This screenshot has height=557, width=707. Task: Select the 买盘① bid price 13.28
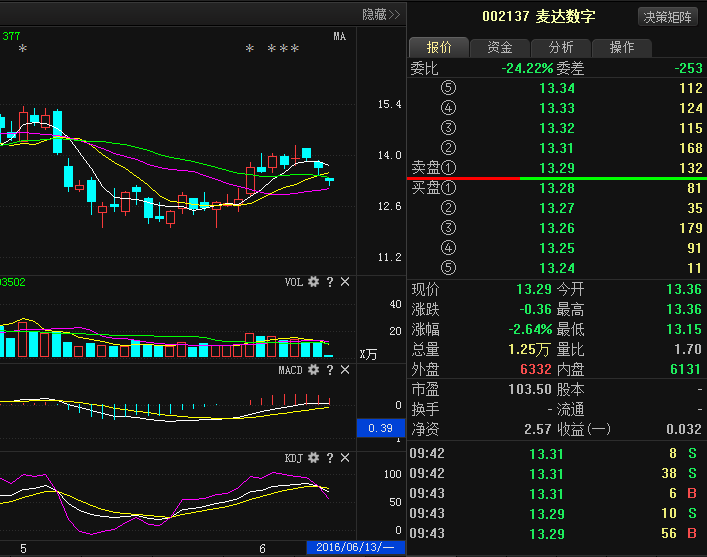coord(556,188)
